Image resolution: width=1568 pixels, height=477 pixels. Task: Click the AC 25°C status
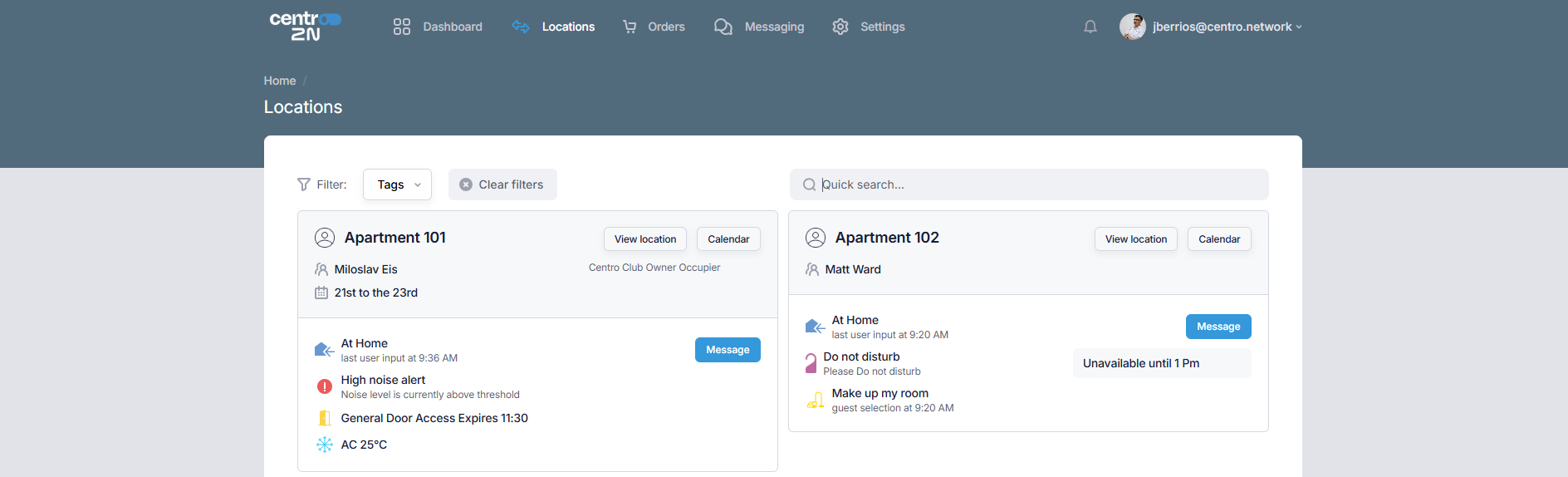pyautogui.click(x=364, y=445)
